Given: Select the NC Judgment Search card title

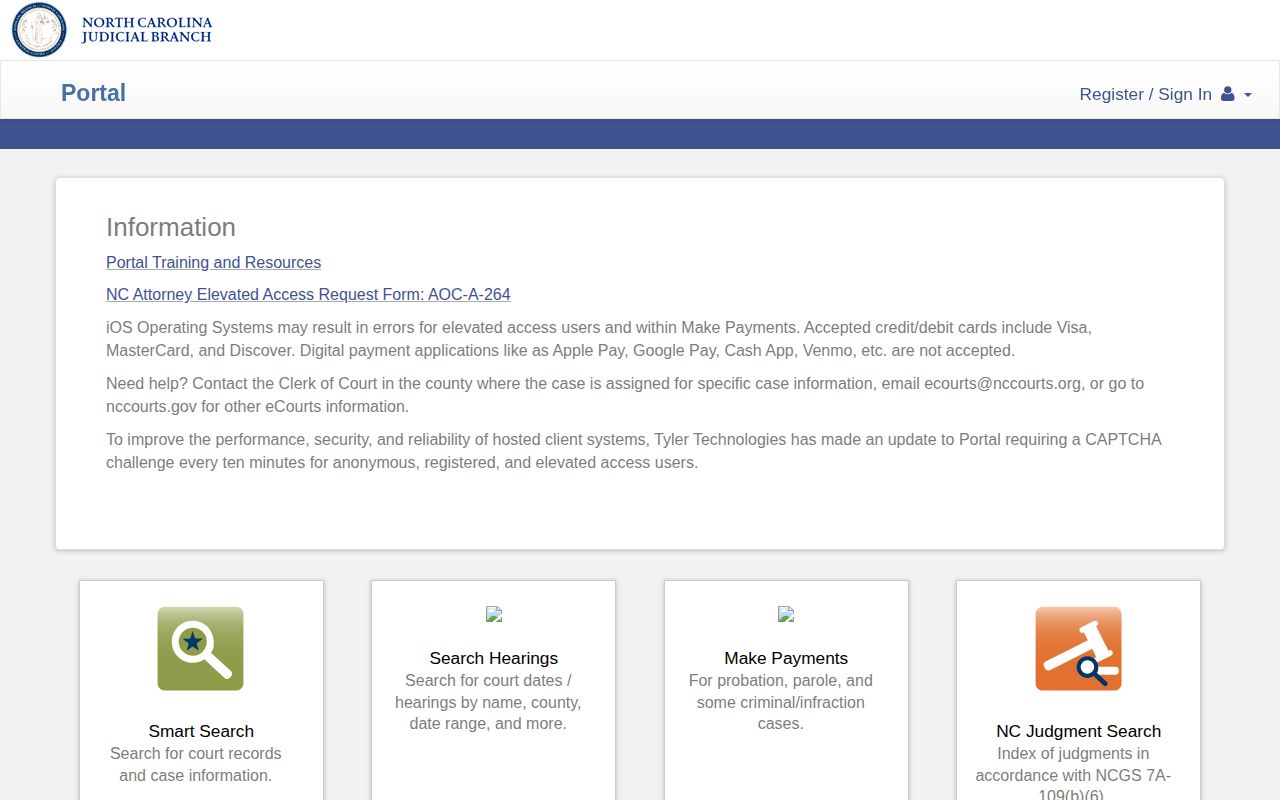Looking at the screenshot, I should click(1078, 731).
